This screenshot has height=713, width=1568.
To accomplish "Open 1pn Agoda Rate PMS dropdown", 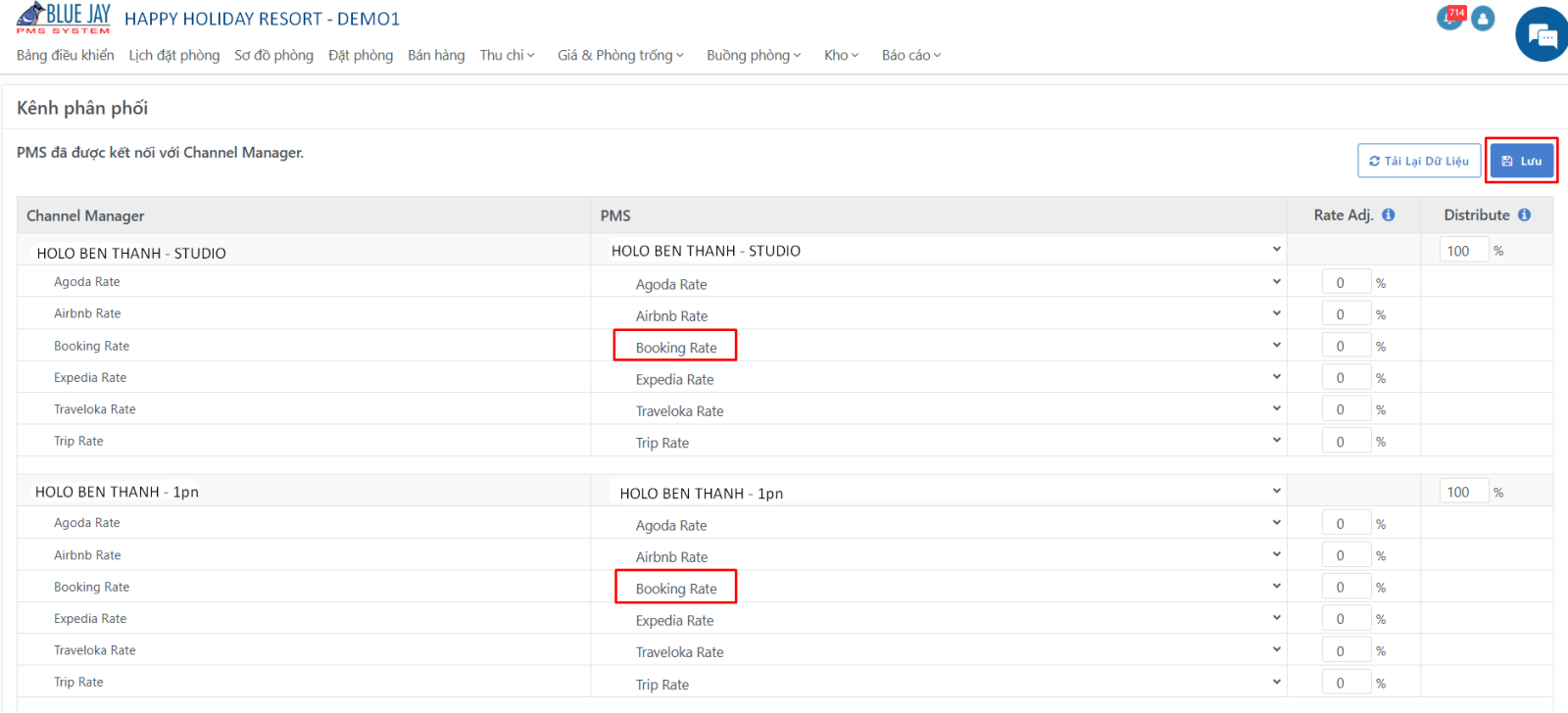I will [x=946, y=524].
